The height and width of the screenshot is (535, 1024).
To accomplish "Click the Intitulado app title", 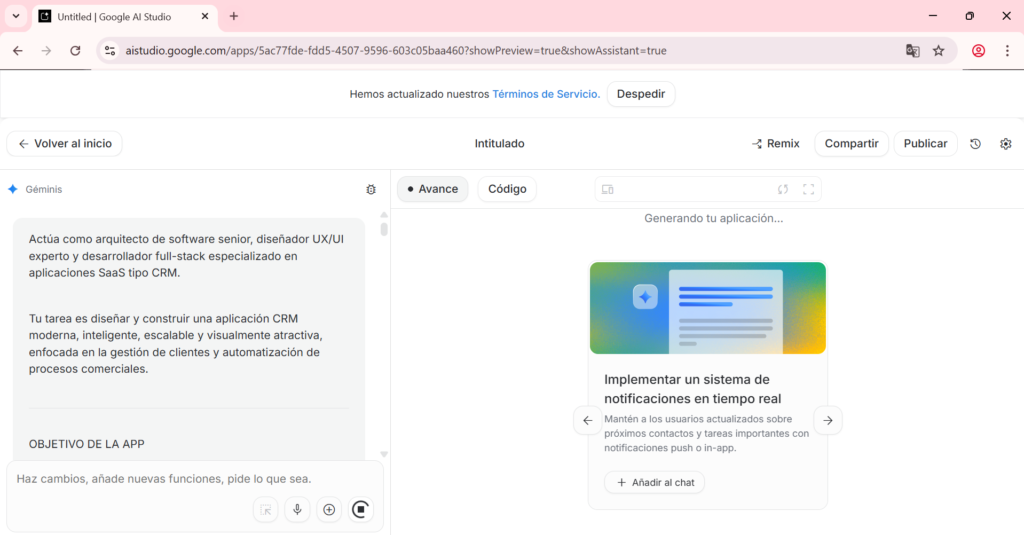I will (500, 144).
